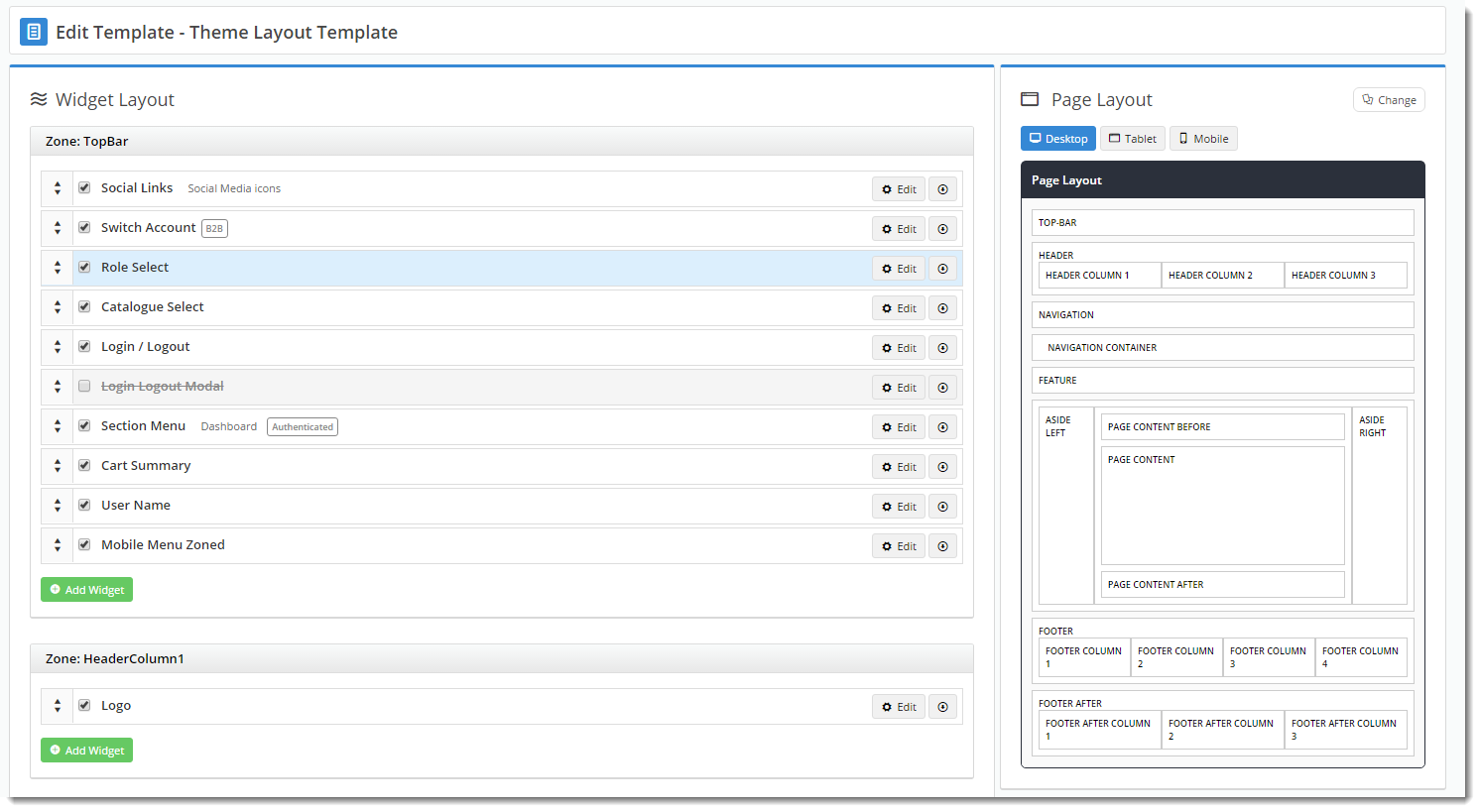Switch to the Mobile layout tab
Image resolution: width=1480 pixels, height=812 pixels.
click(x=1202, y=139)
